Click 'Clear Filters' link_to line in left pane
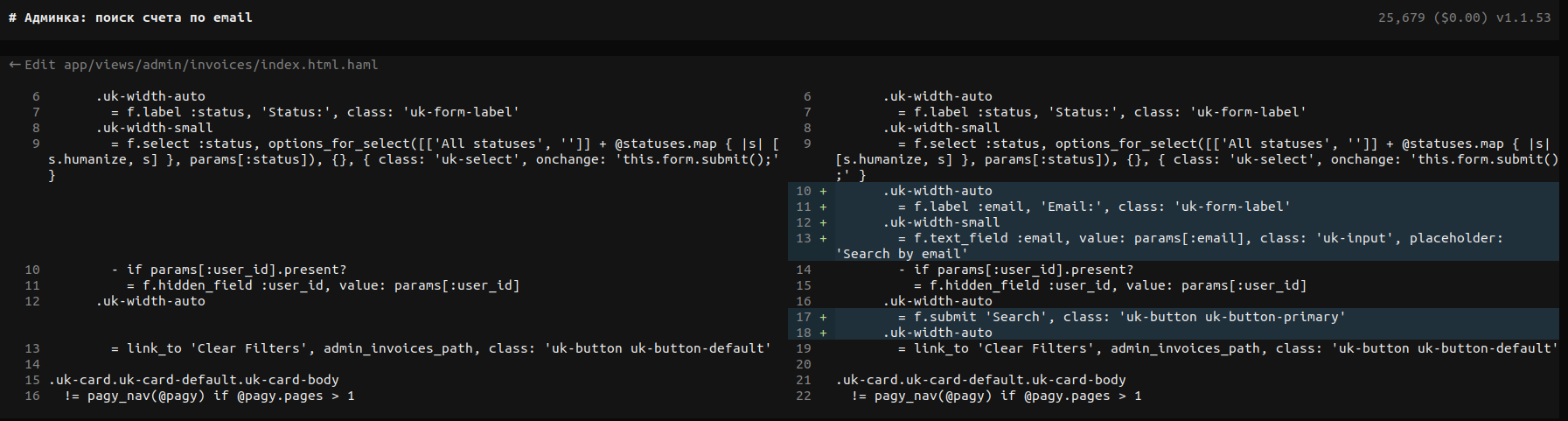Image resolution: width=1568 pixels, height=421 pixels. tap(441, 348)
